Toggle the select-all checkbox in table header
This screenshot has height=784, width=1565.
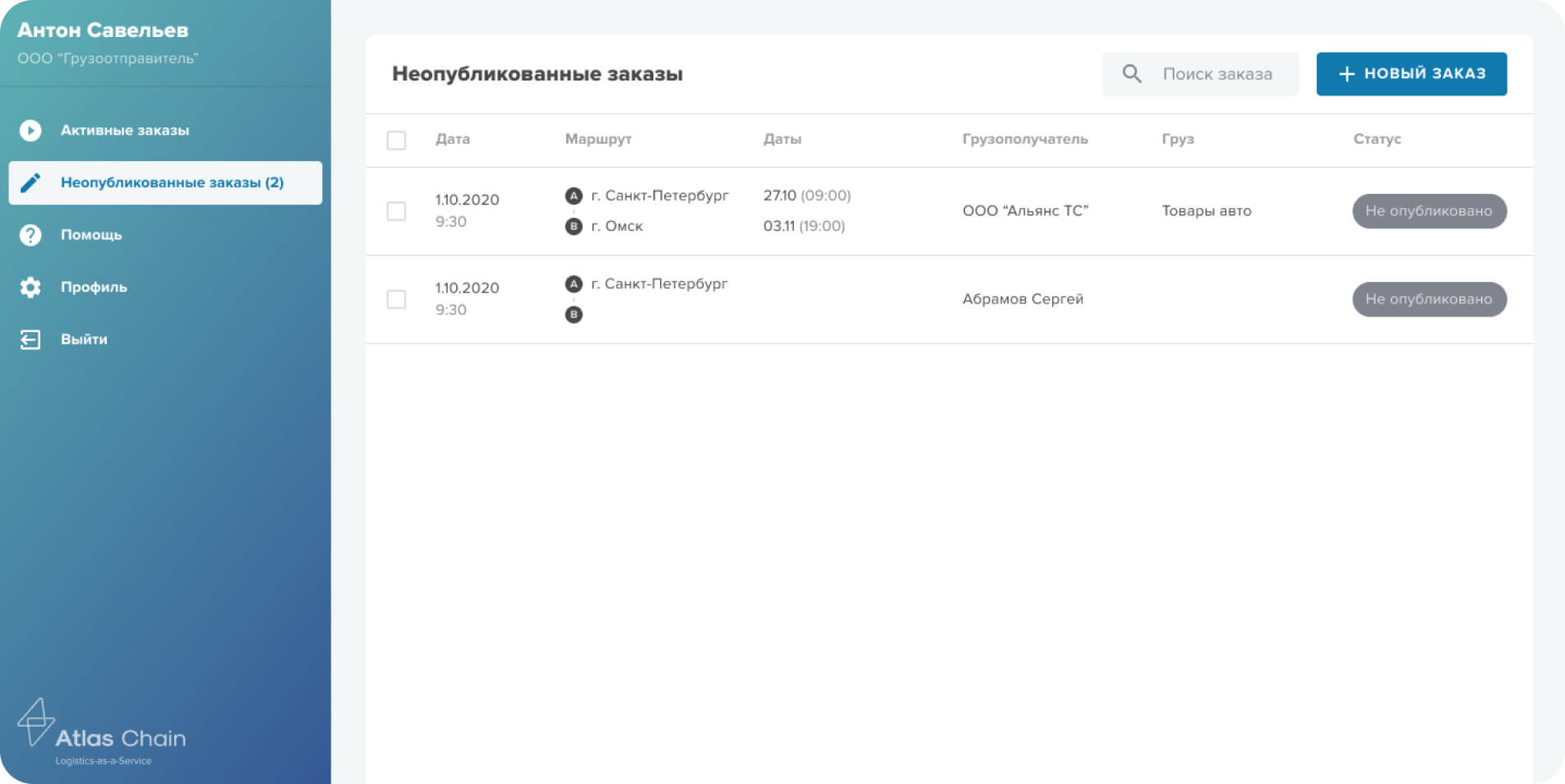pyautogui.click(x=396, y=140)
